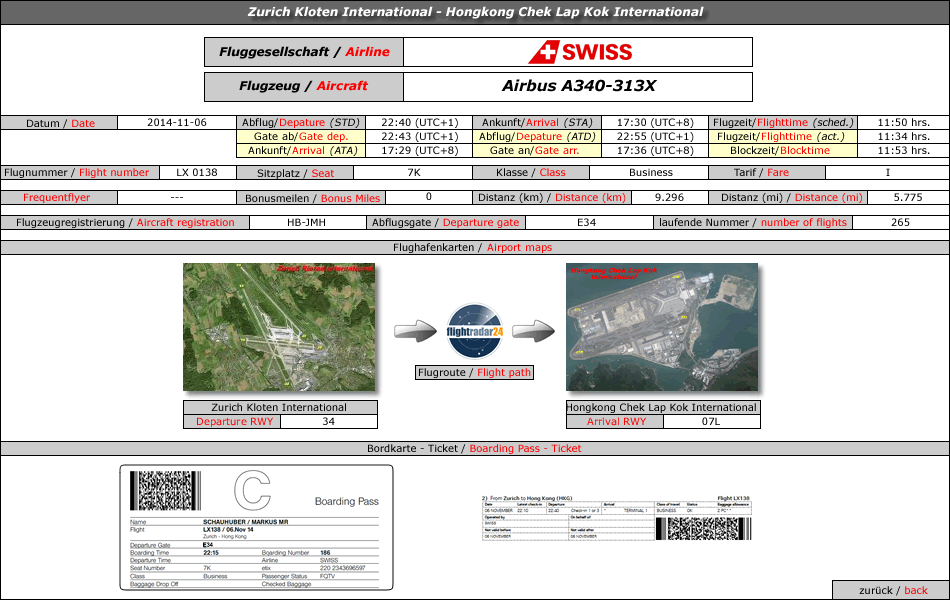Open the Zurich Kloten airport map thumbnail

pyautogui.click(x=279, y=327)
